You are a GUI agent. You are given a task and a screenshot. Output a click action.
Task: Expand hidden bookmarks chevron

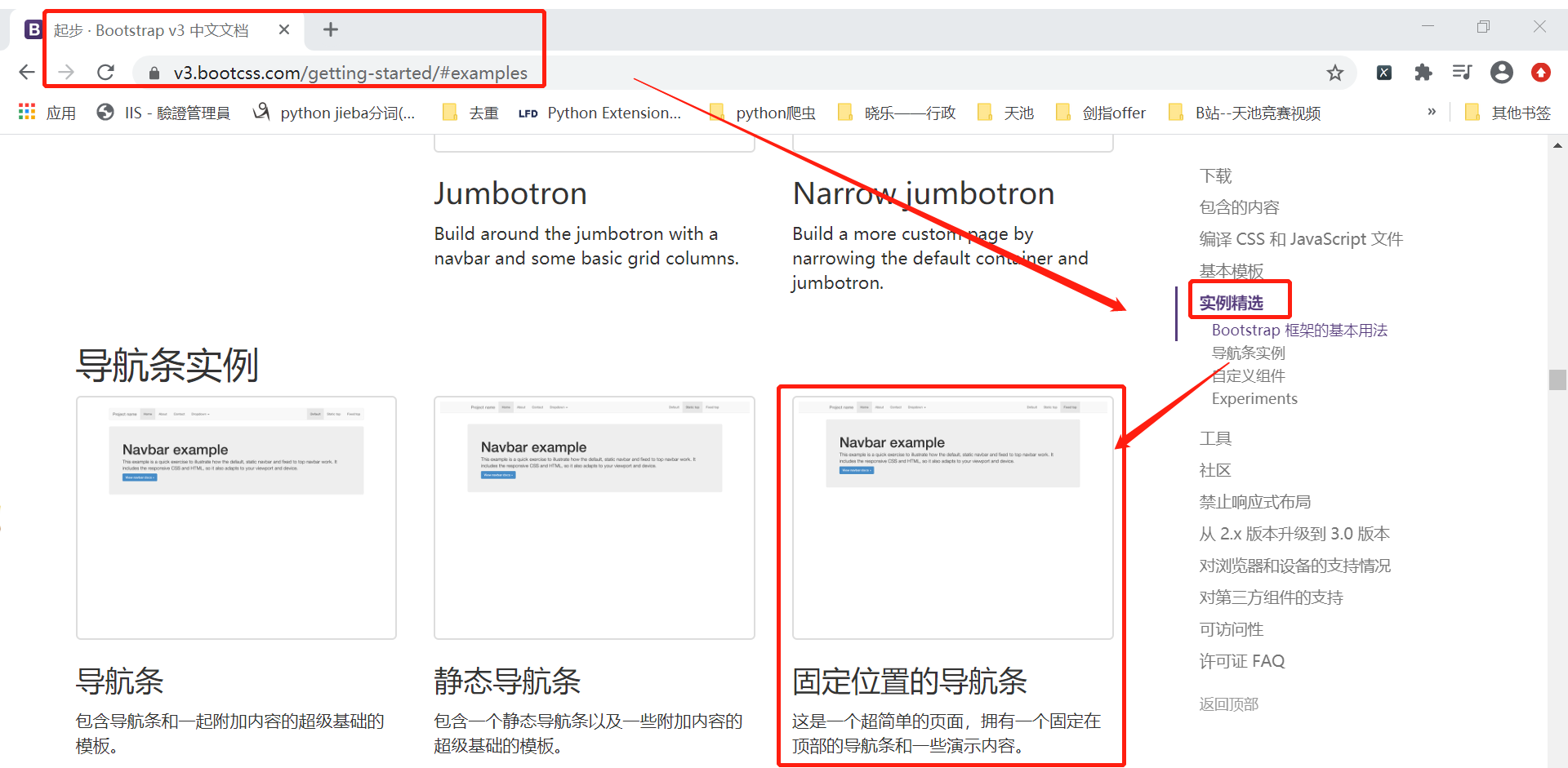1432,112
